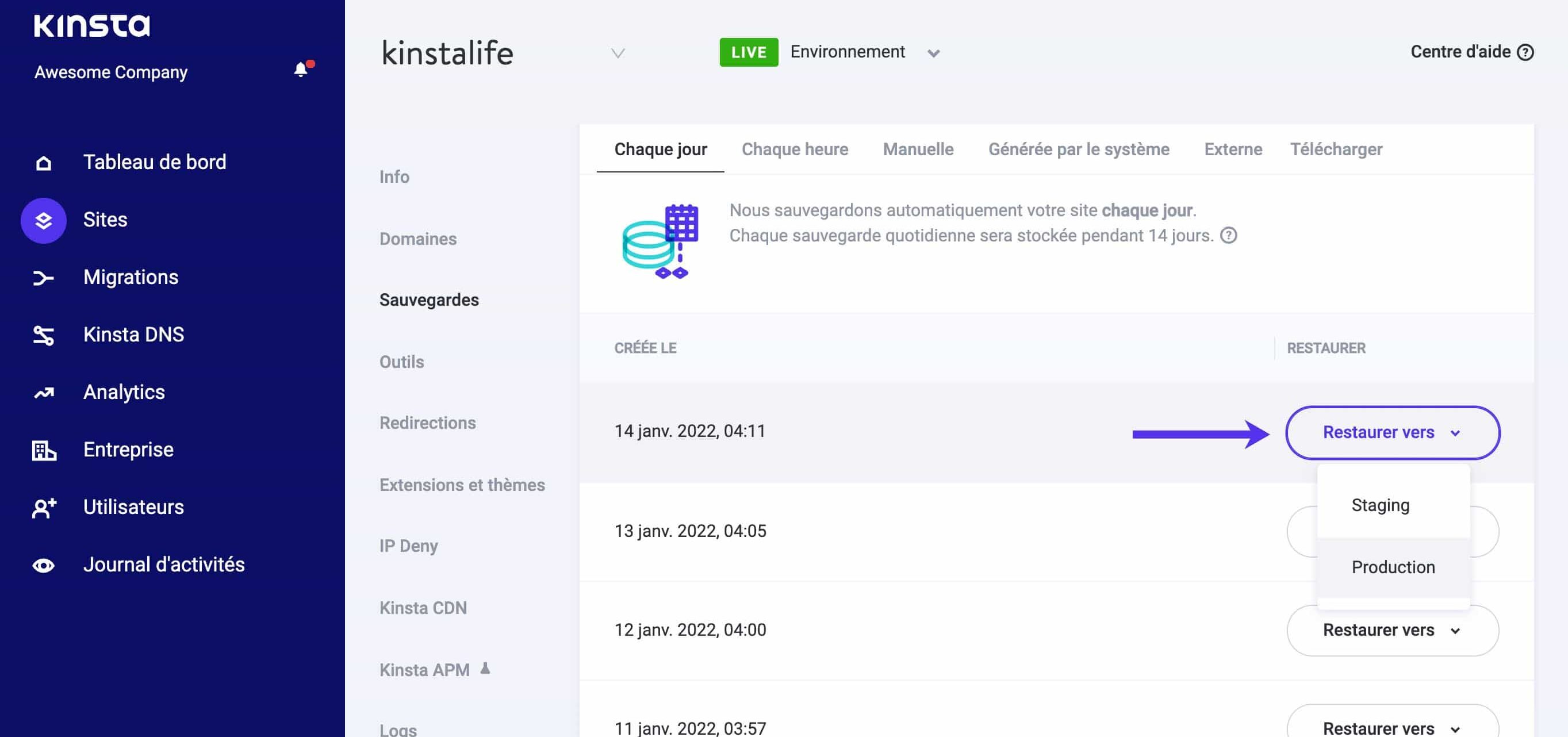Viewport: 1568px width, 737px height.
Task: Click the green LIVE badge
Action: (748, 52)
